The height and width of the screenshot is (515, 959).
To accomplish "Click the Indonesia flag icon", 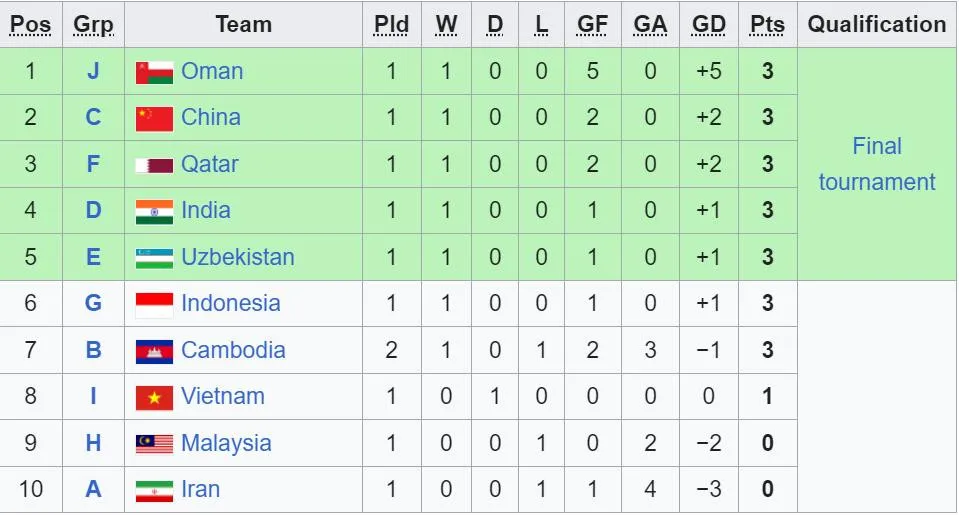I will point(154,304).
